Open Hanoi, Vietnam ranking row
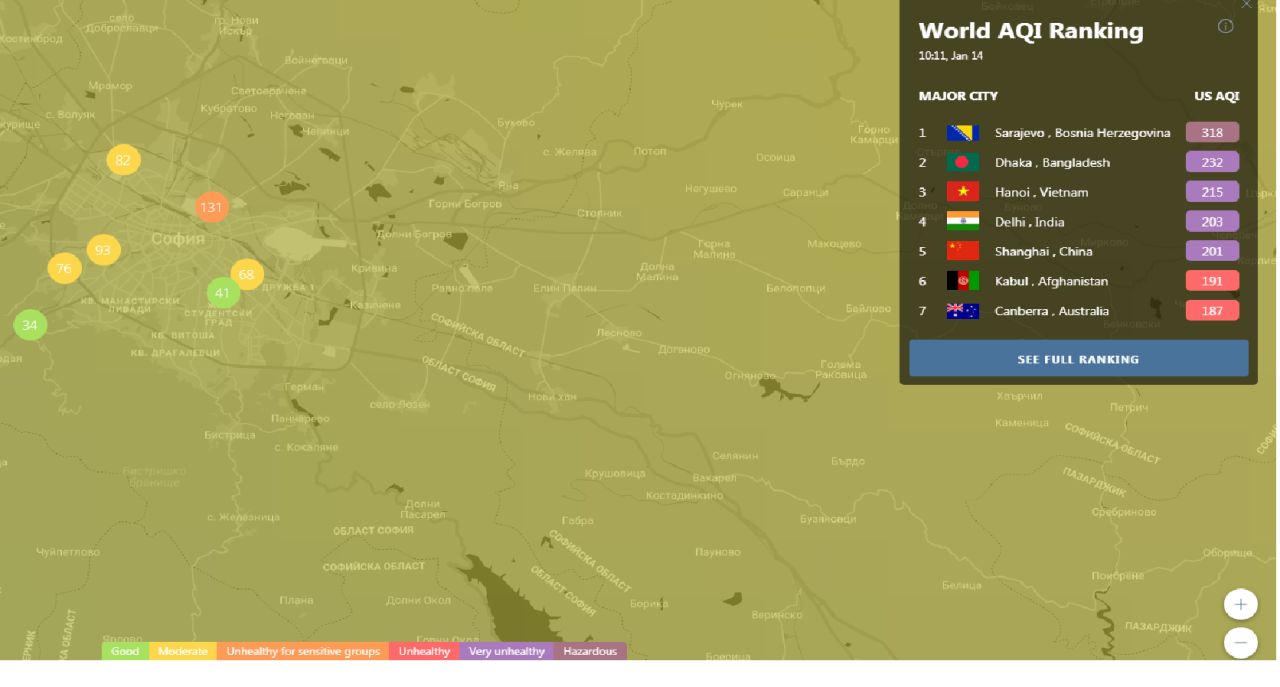This screenshot has height=687, width=1280. coord(1040,192)
